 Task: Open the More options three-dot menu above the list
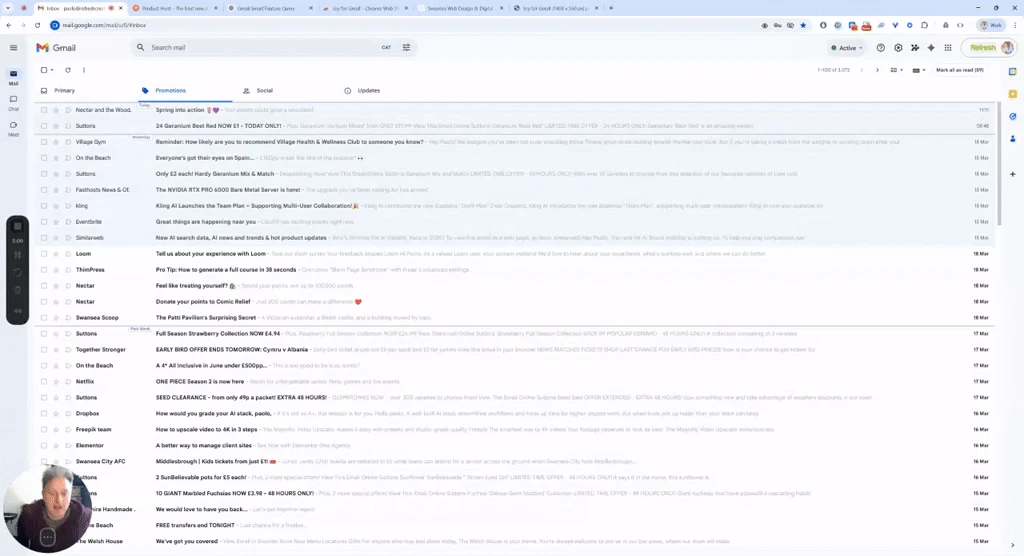[84, 70]
